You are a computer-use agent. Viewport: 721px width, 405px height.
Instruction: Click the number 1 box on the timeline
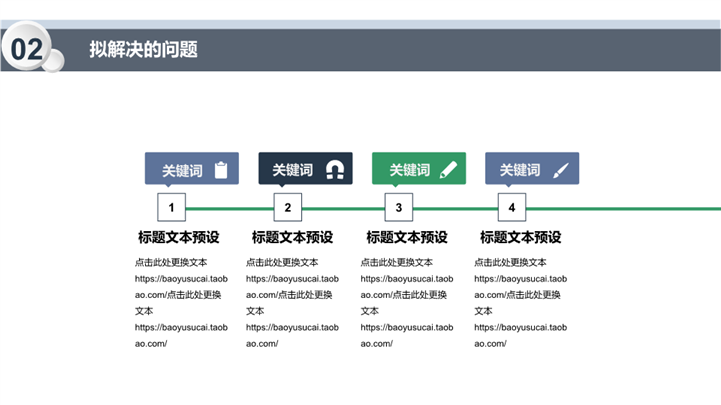[172, 208]
